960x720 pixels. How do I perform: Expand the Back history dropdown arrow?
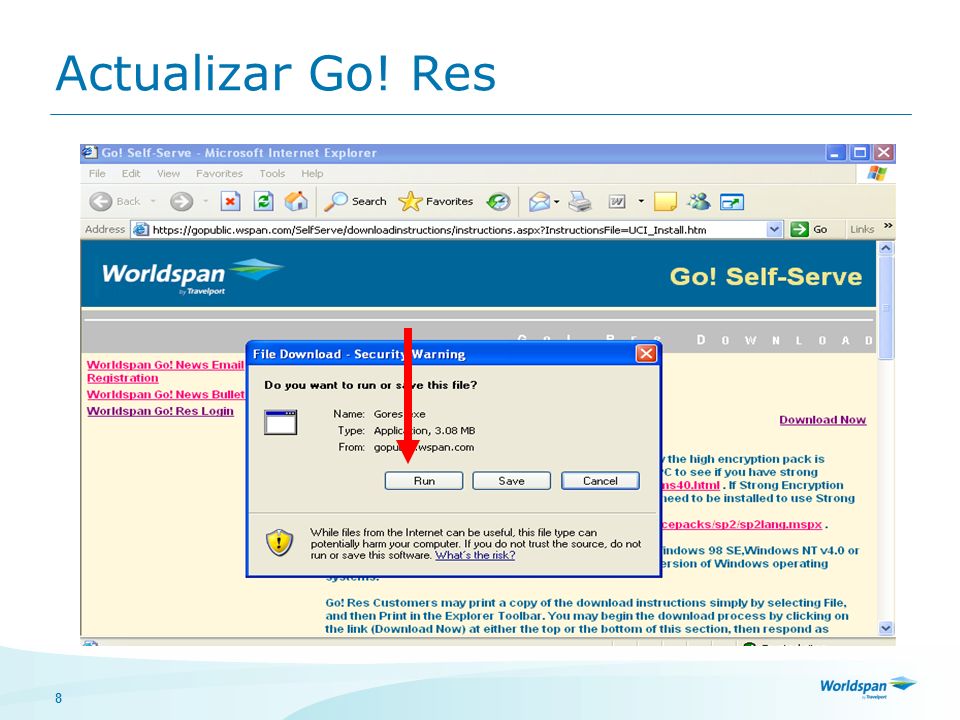click(x=153, y=201)
